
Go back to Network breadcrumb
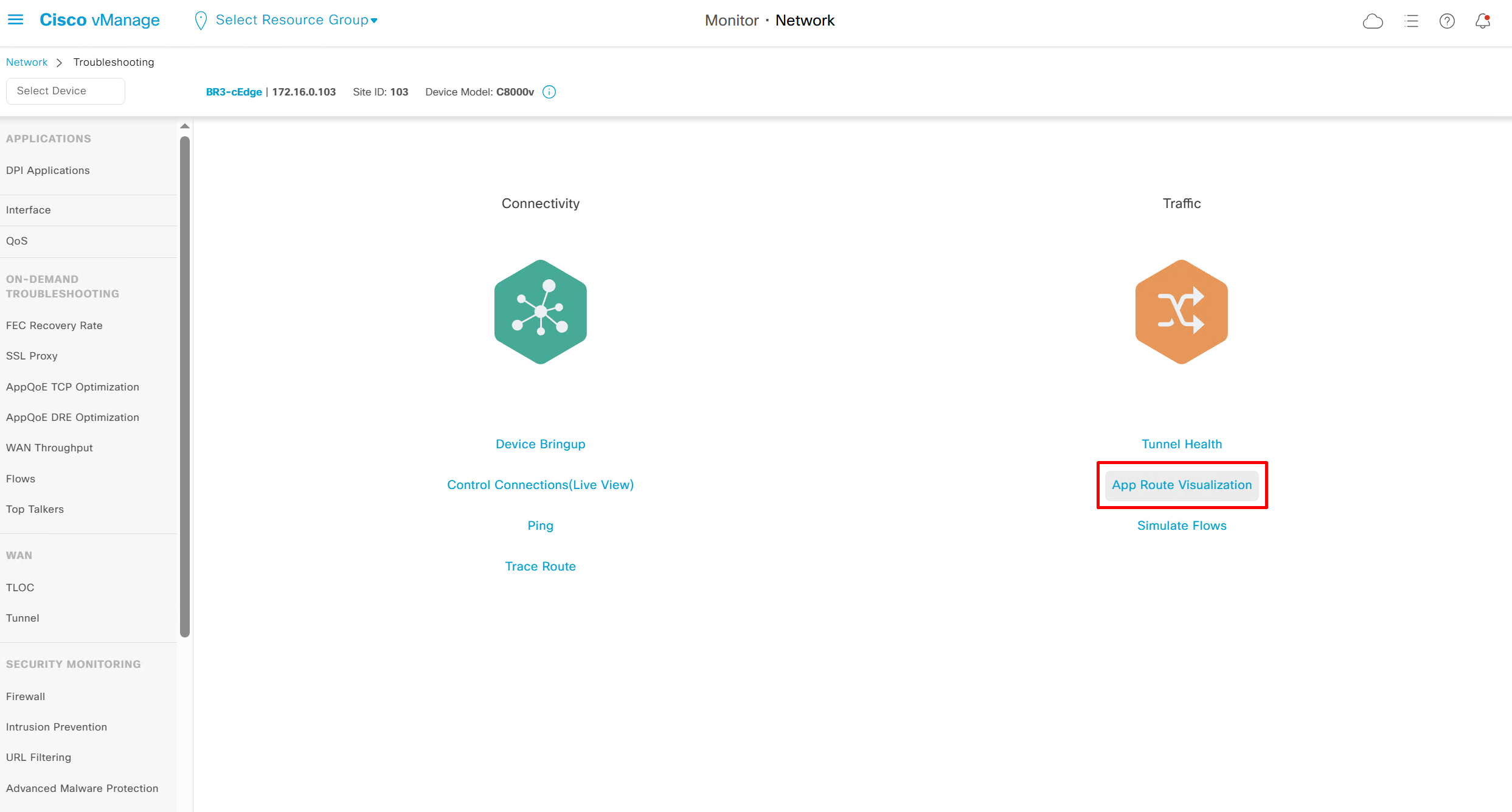[27, 62]
